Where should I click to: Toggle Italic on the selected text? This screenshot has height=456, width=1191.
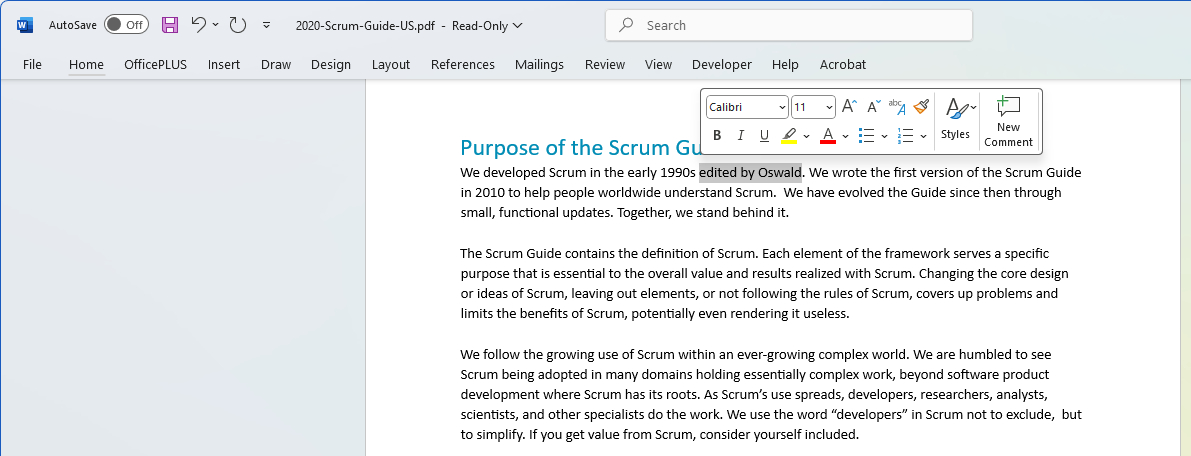tap(741, 135)
